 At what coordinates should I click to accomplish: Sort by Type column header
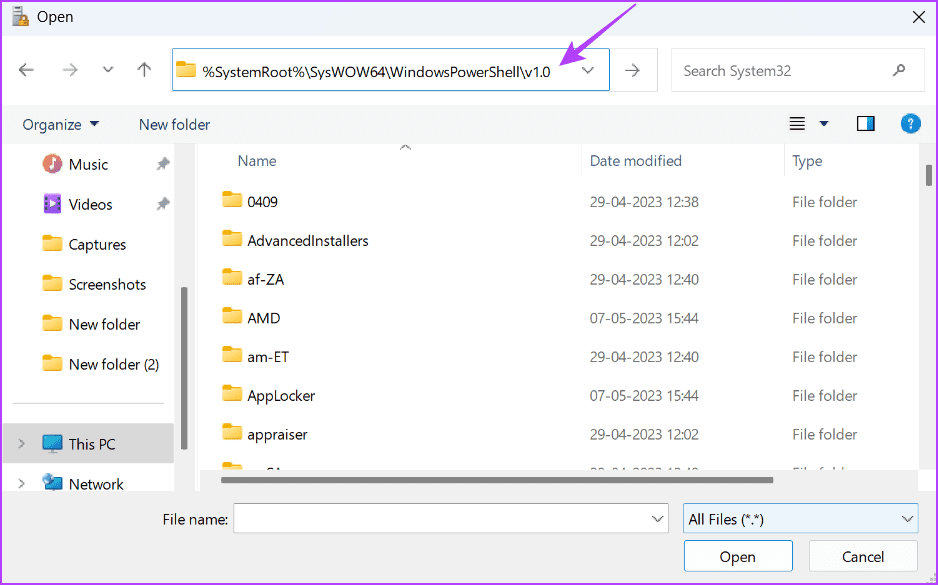pyautogui.click(x=807, y=161)
